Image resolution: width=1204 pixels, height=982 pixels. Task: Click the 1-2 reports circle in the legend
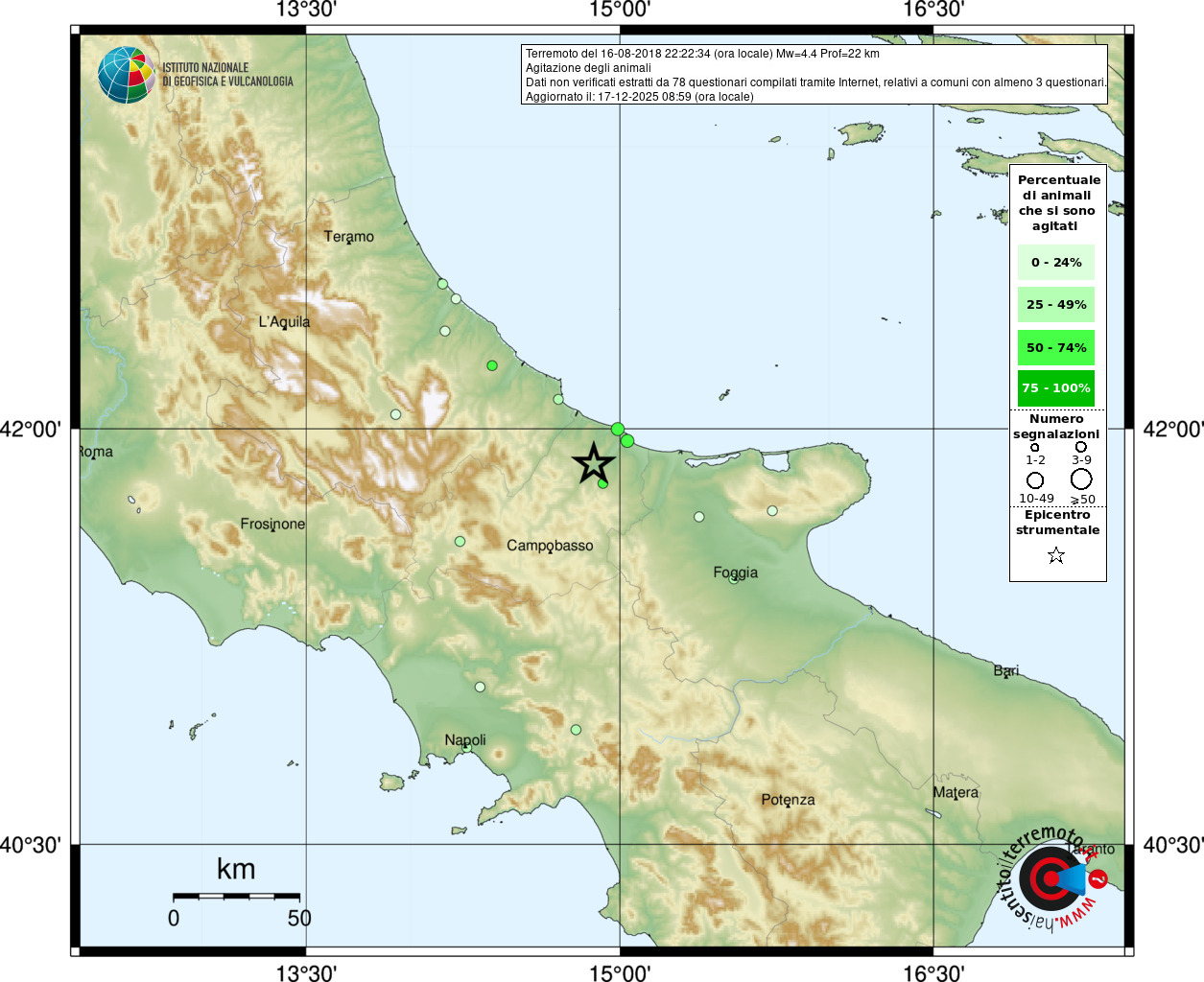click(x=1034, y=447)
